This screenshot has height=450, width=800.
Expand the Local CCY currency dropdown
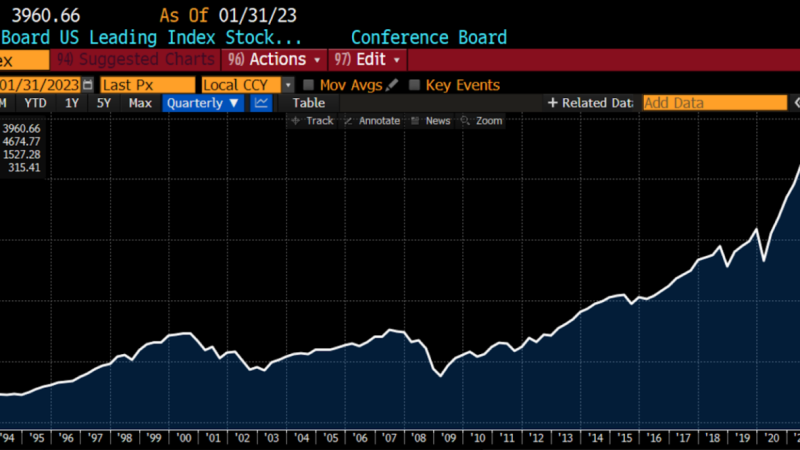coord(288,85)
